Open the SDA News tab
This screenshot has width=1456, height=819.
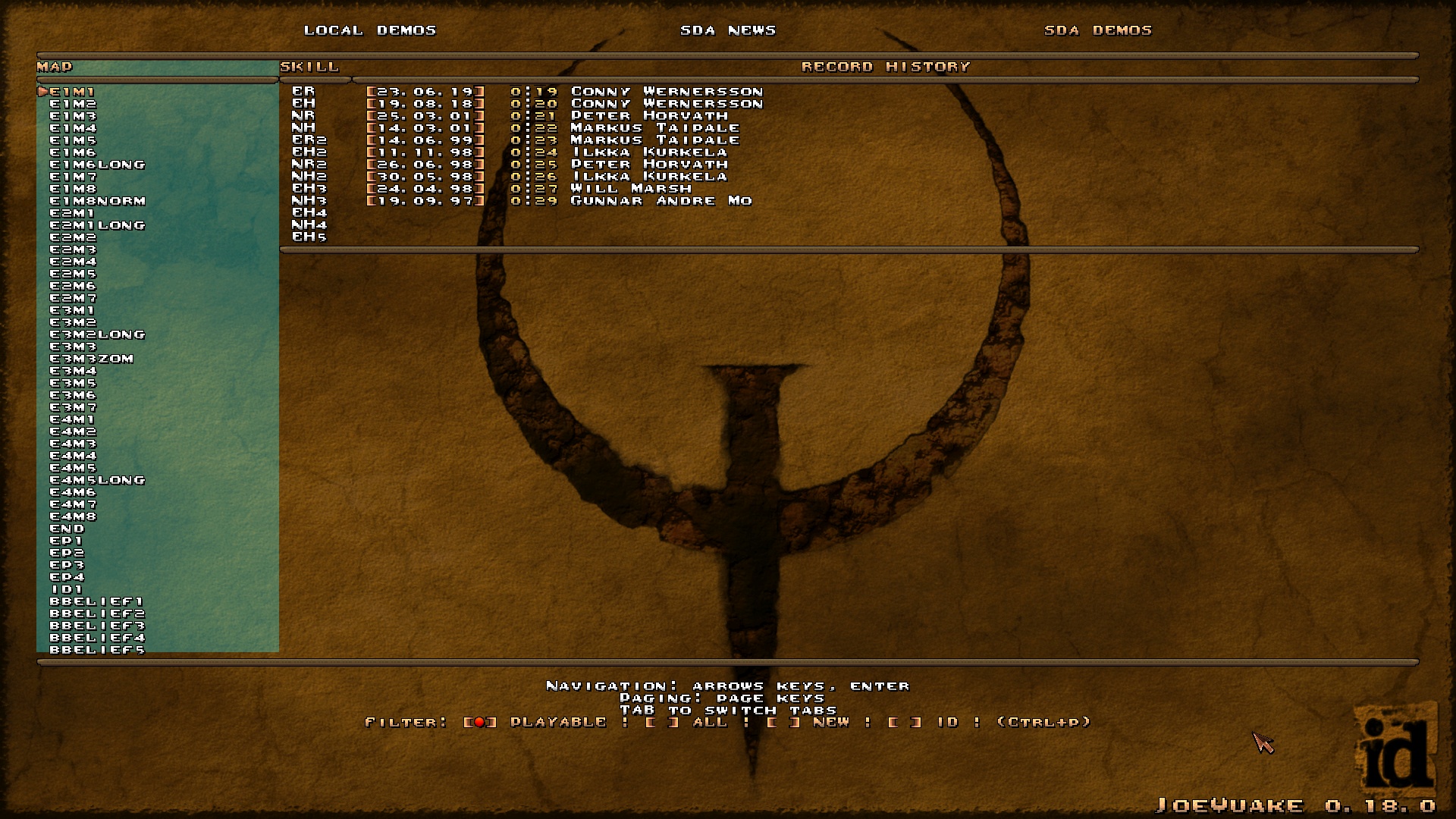coord(728,30)
